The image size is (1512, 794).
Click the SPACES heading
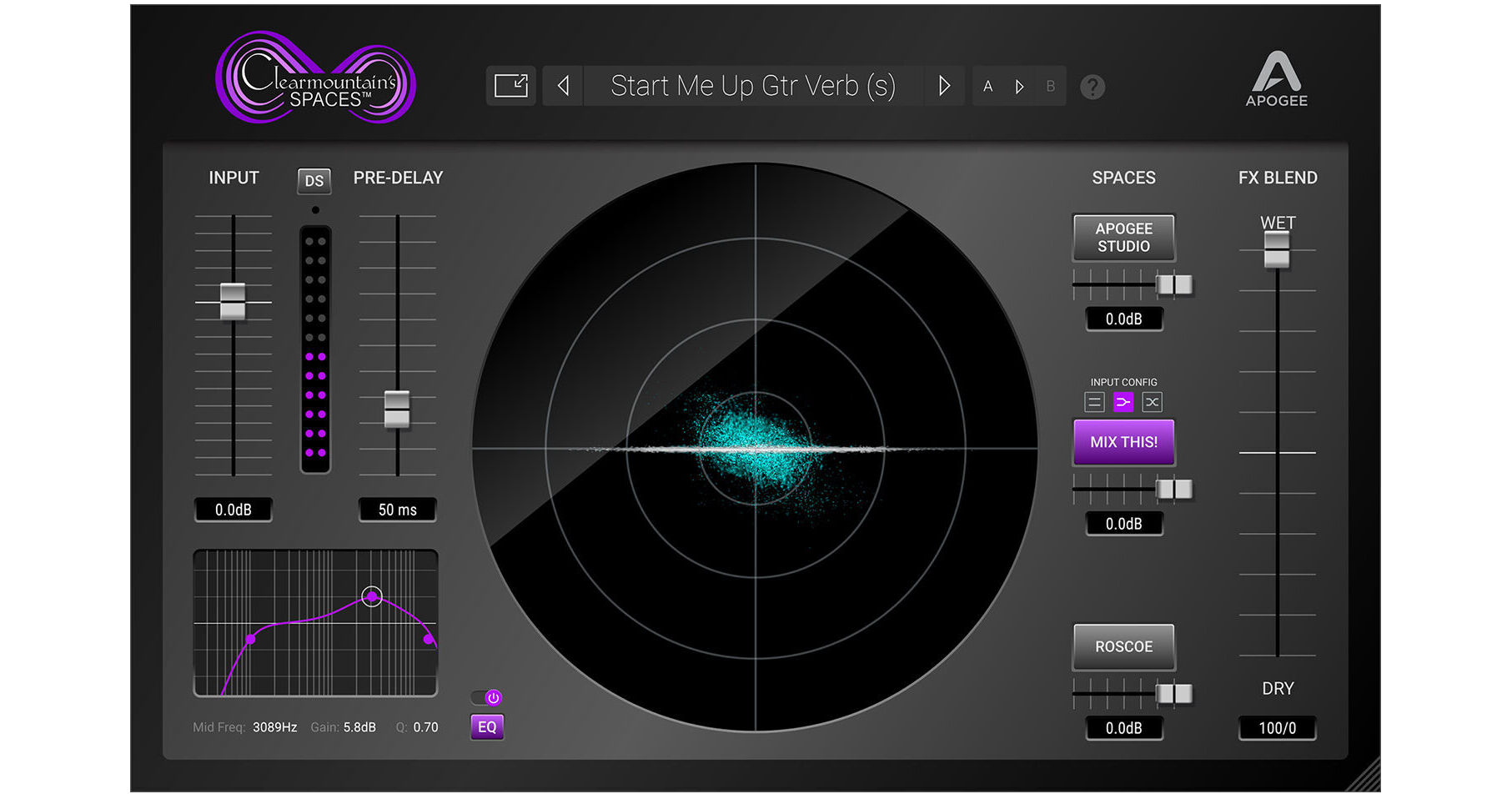click(x=1123, y=178)
